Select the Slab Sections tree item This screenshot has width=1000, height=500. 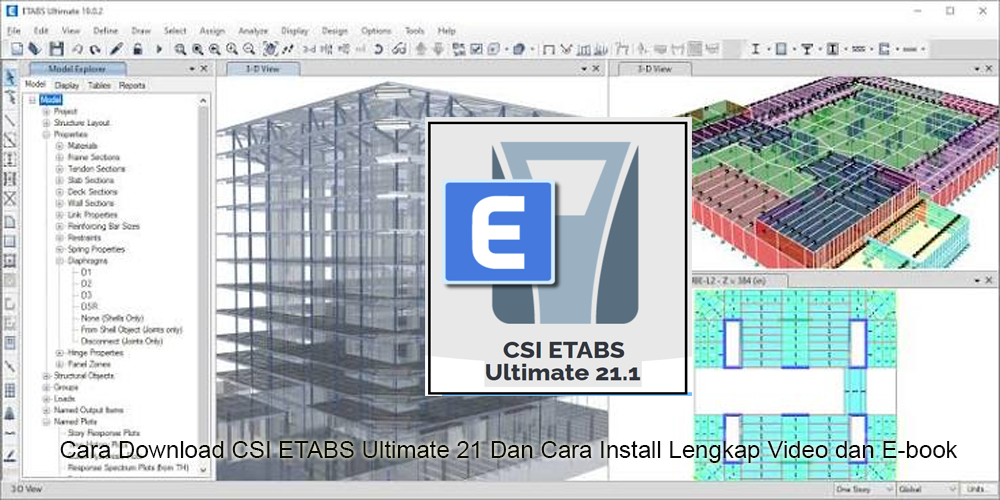[x=91, y=180]
